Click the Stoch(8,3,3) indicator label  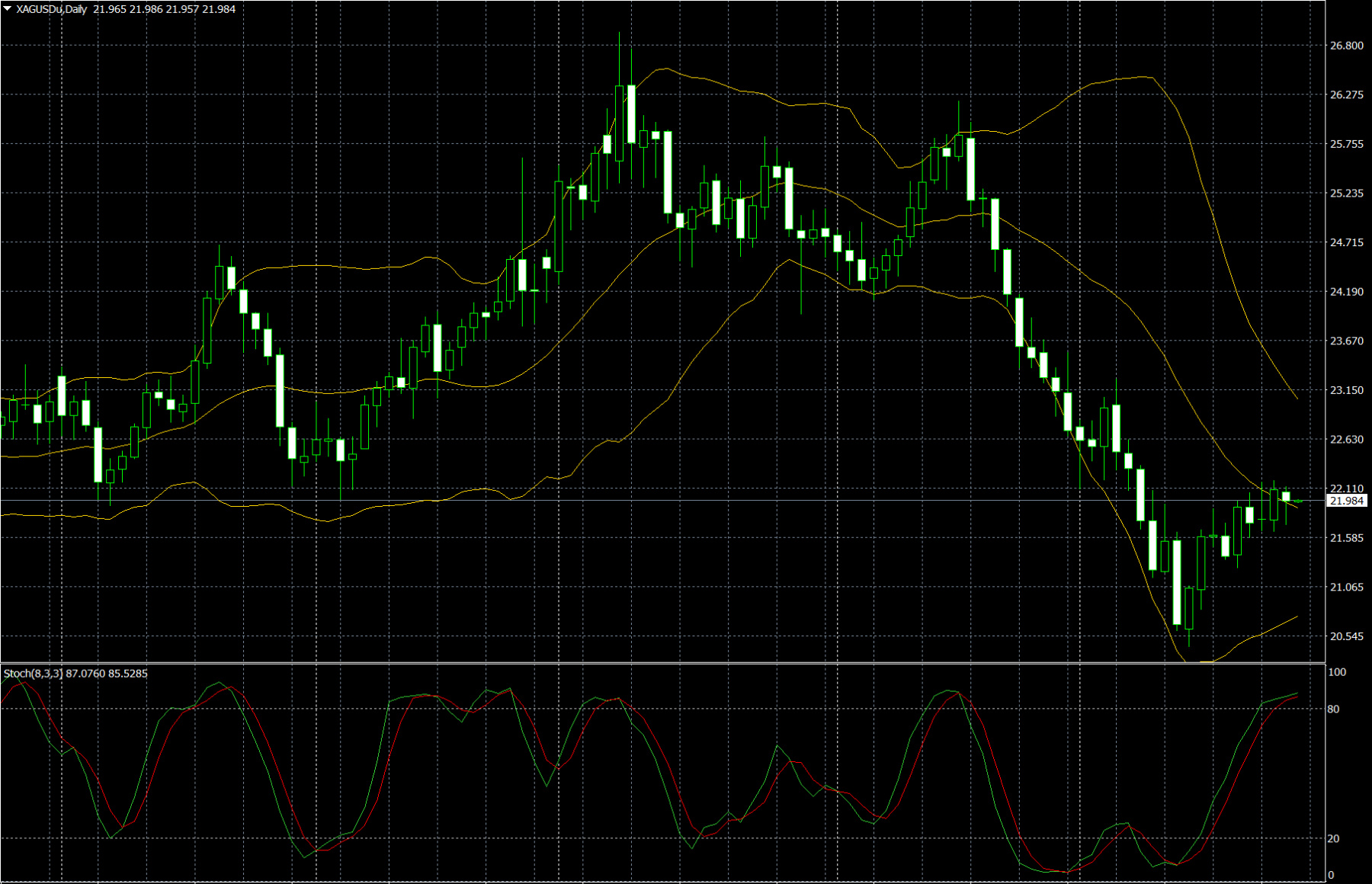click(33, 674)
